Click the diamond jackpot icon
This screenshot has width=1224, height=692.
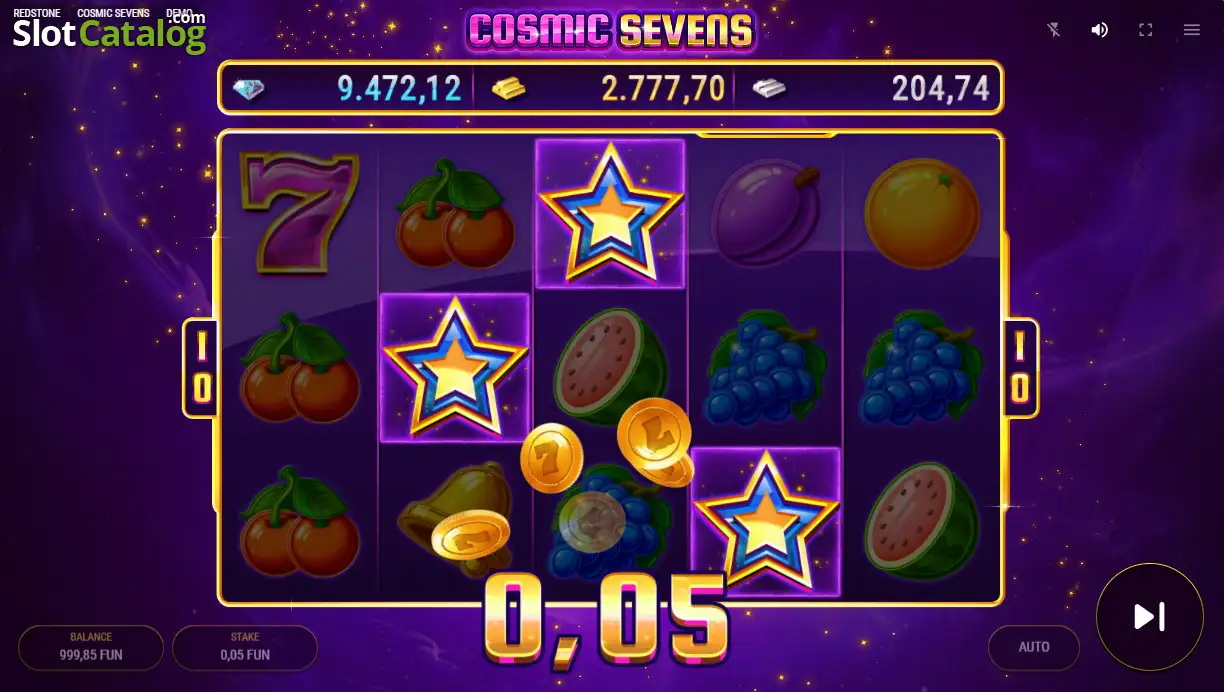(x=249, y=90)
